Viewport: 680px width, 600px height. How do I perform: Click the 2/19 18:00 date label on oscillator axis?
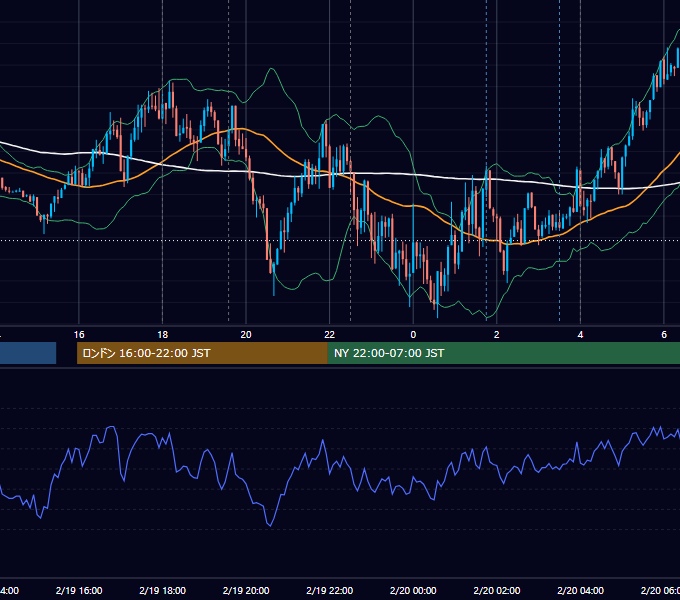tap(163, 590)
